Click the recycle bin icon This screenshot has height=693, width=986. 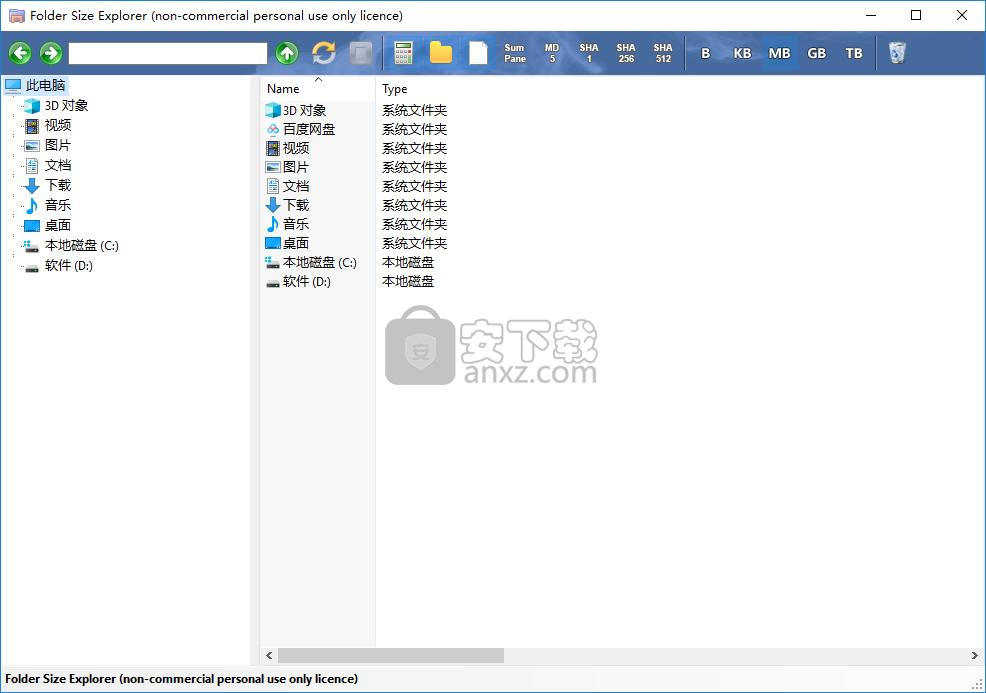[x=897, y=53]
